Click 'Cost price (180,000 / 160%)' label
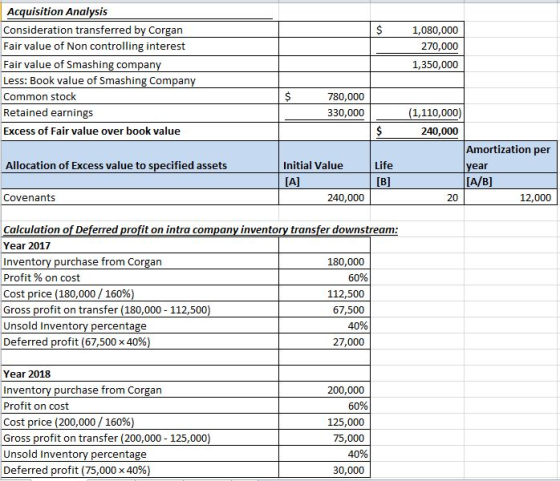The width and height of the screenshot is (560, 481). [x=69, y=294]
